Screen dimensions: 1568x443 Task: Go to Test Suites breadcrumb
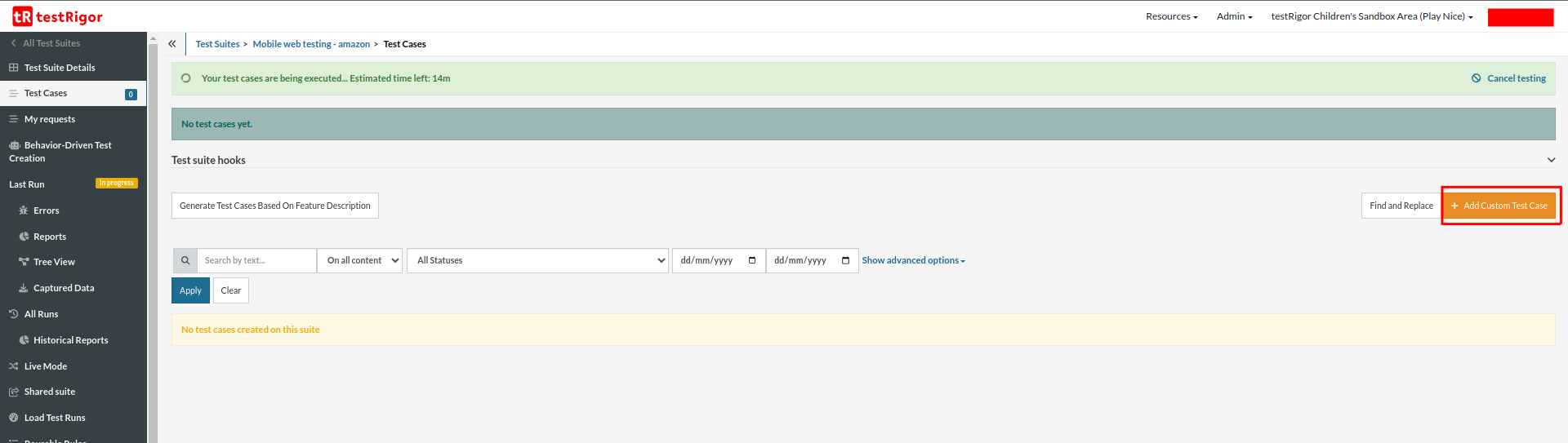coord(217,44)
